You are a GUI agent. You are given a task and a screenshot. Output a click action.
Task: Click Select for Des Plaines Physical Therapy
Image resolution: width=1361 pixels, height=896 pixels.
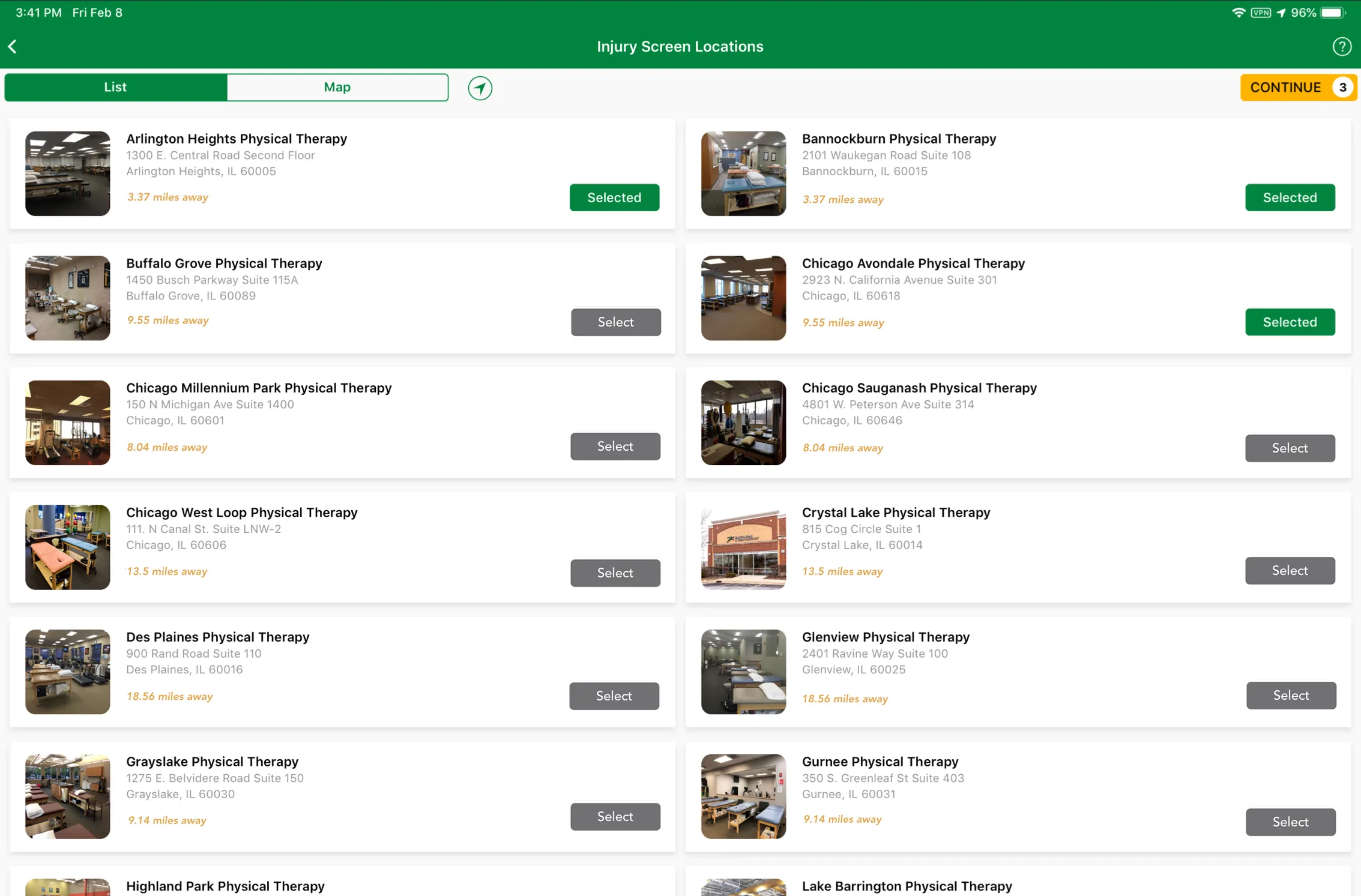coord(614,695)
